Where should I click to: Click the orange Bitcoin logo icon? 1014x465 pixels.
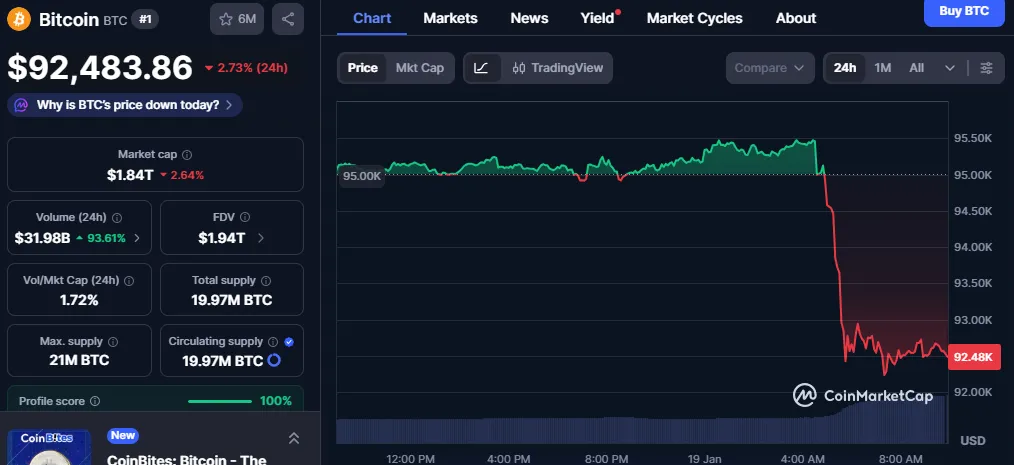19,19
